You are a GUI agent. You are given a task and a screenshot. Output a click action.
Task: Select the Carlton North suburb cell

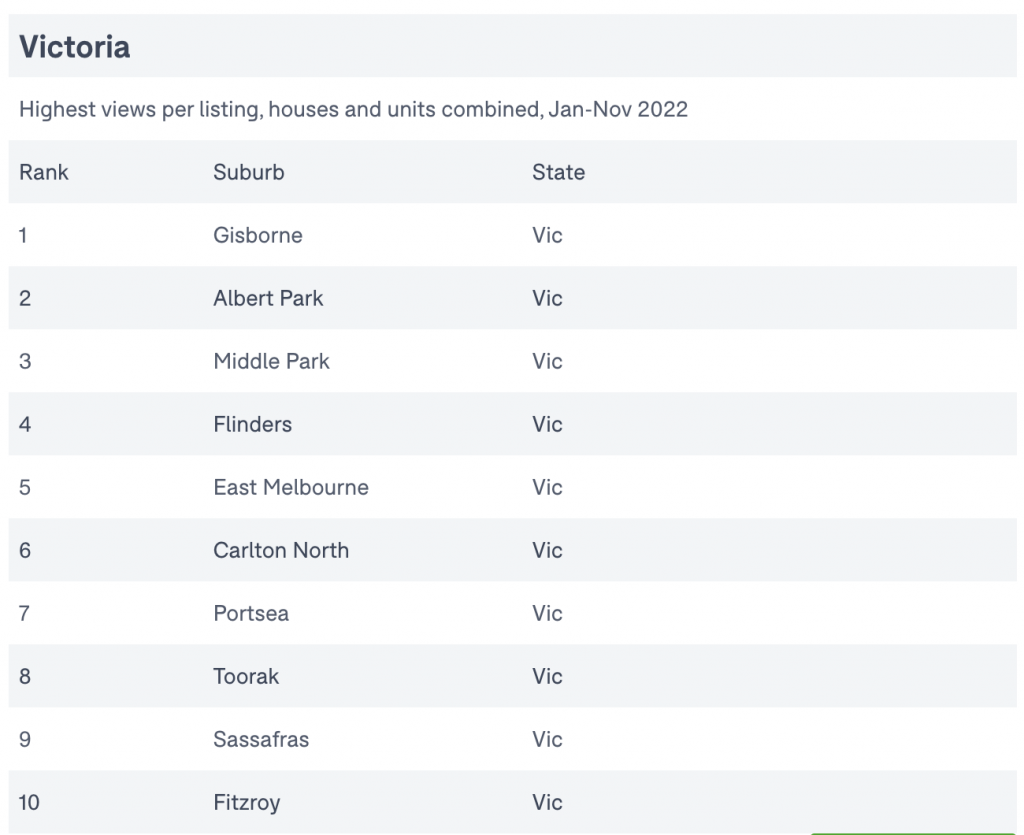[281, 550]
